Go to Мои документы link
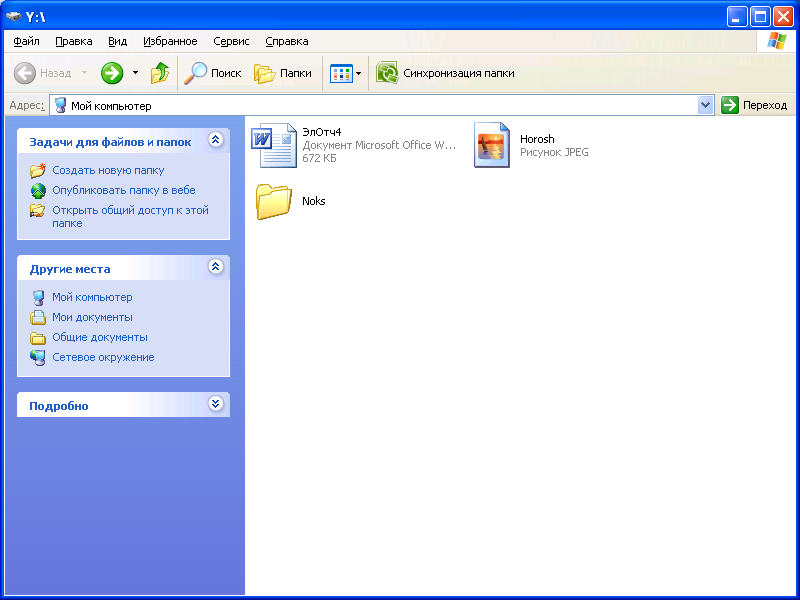The image size is (800, 600). click(x=92, y=317)
